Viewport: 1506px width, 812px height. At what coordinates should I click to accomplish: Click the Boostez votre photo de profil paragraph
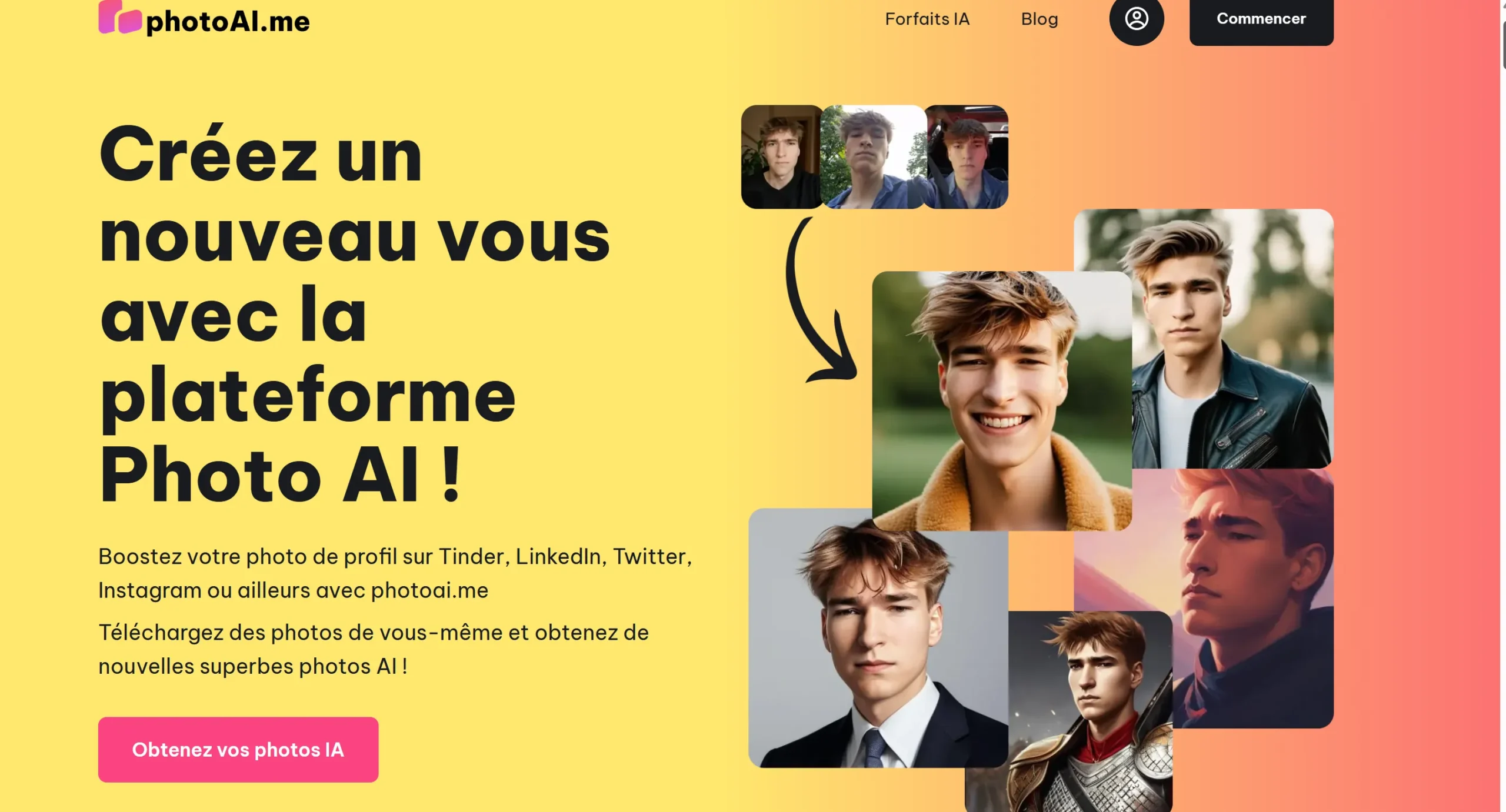[x=395, y=573]
